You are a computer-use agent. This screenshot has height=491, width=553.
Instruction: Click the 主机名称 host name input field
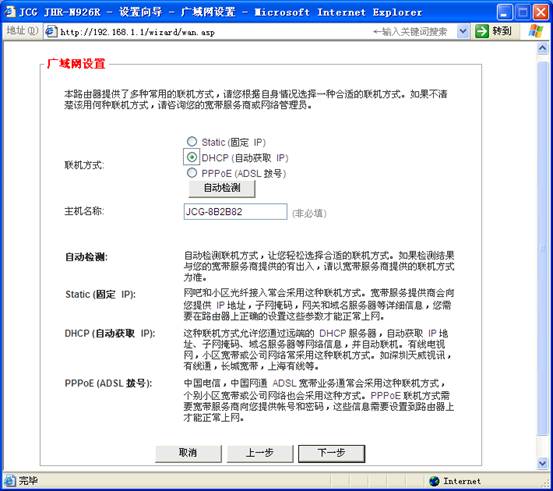point(236,212)
